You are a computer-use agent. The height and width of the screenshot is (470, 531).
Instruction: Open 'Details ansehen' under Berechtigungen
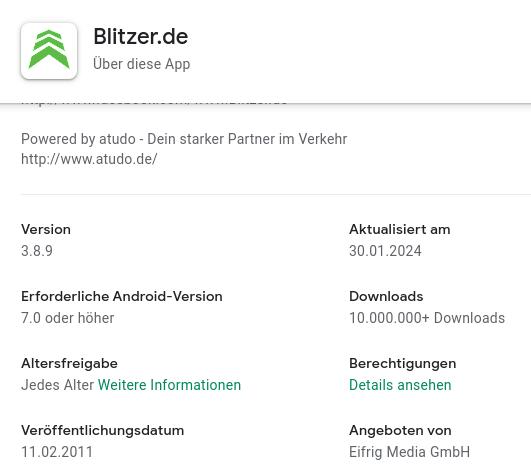[400, 385]
